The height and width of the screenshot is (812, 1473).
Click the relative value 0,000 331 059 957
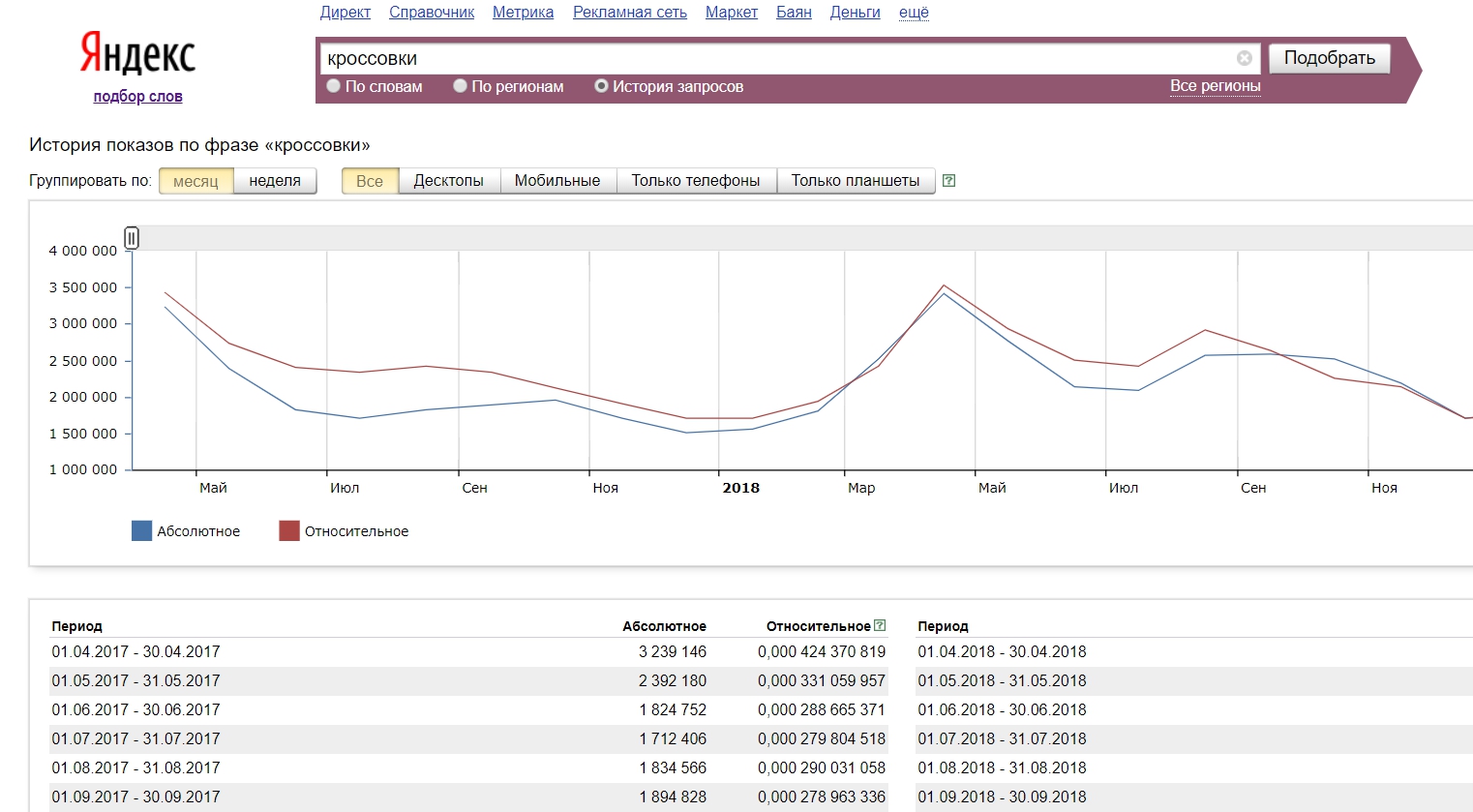click(822, 680)
